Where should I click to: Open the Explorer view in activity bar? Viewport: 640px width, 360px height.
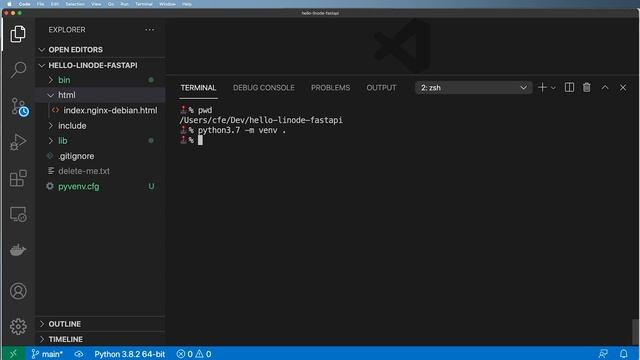point(18,34)
